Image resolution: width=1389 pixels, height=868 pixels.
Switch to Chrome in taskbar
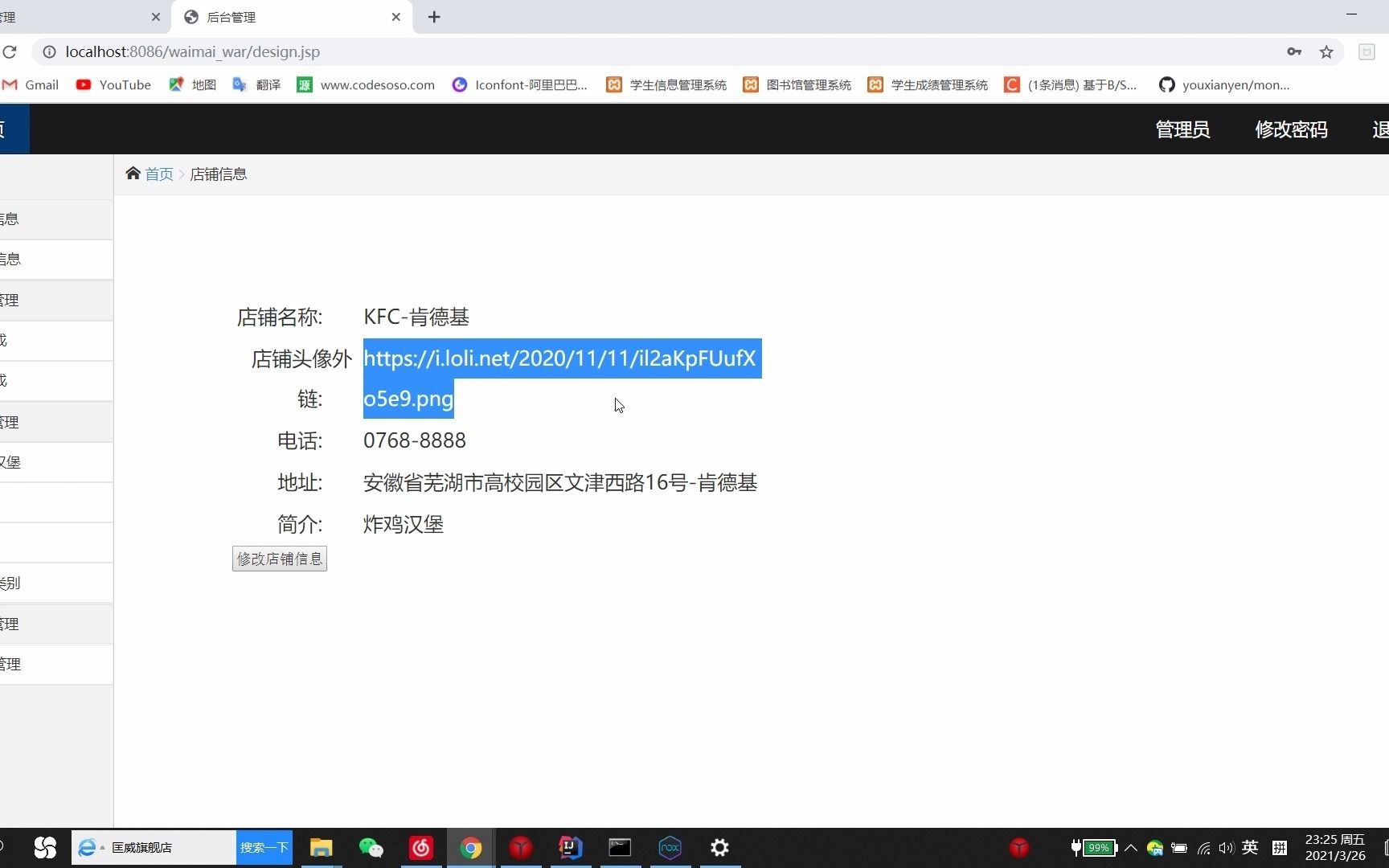point(471,848)
